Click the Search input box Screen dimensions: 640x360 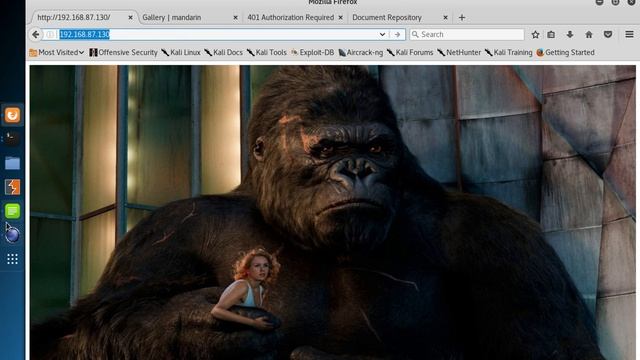[467, 34]
